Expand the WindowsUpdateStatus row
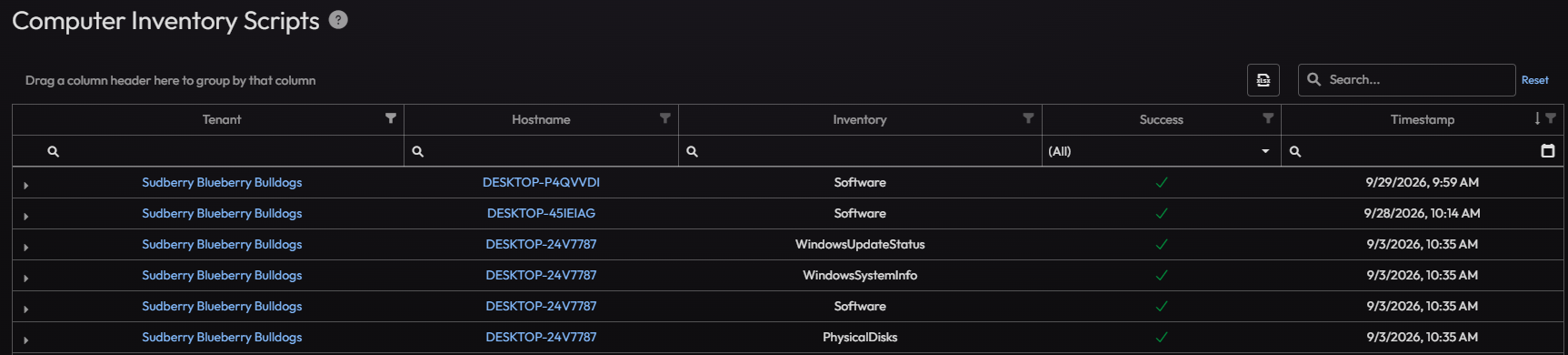1568x355 pixels. 25,248
